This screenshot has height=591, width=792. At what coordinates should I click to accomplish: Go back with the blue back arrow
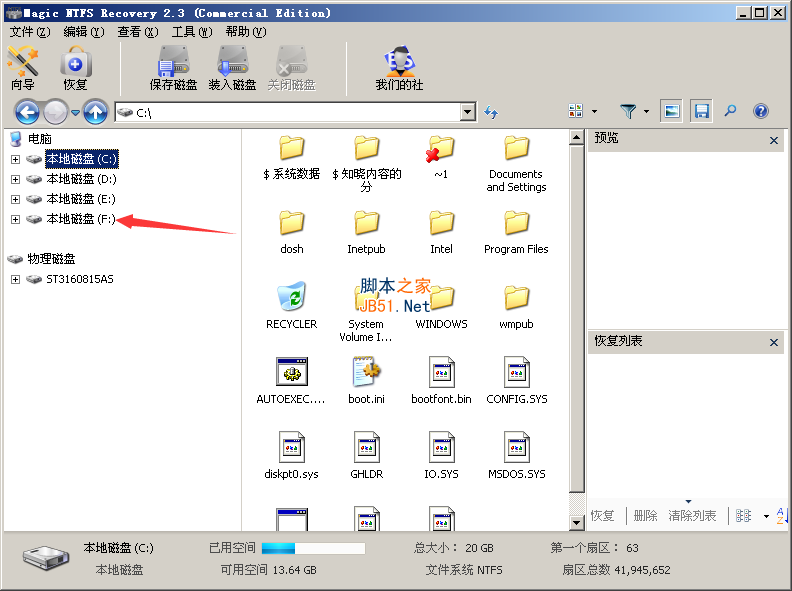[27, 112]
